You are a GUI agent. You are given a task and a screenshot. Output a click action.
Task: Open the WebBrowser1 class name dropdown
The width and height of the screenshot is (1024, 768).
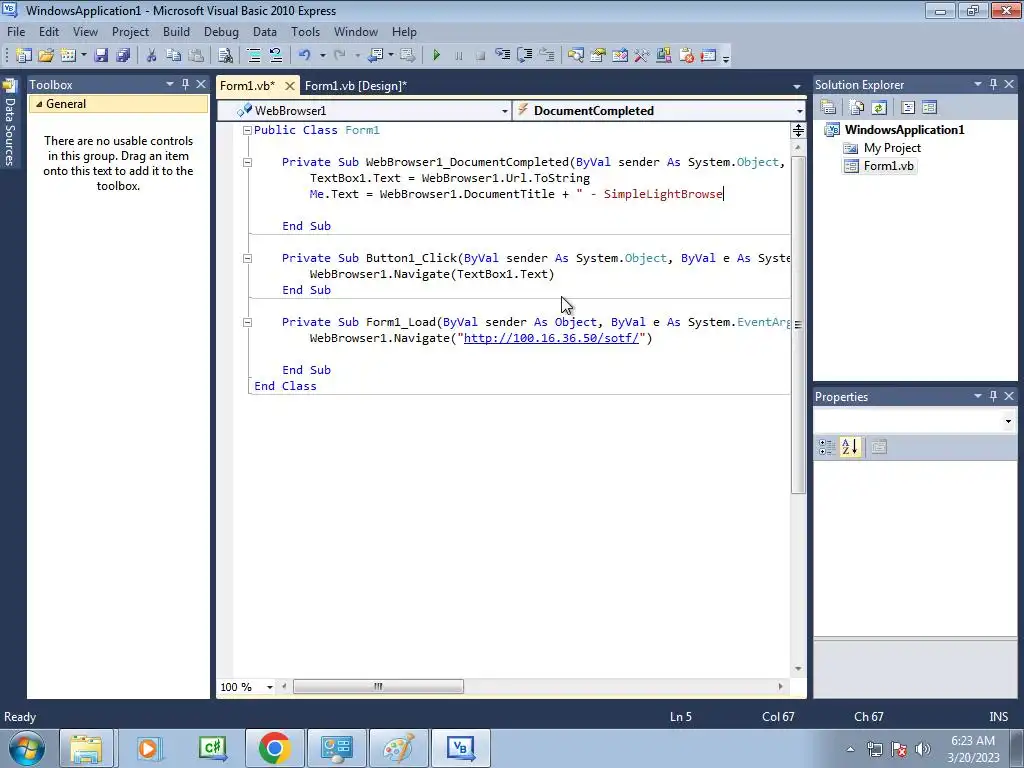click(505, 111)
